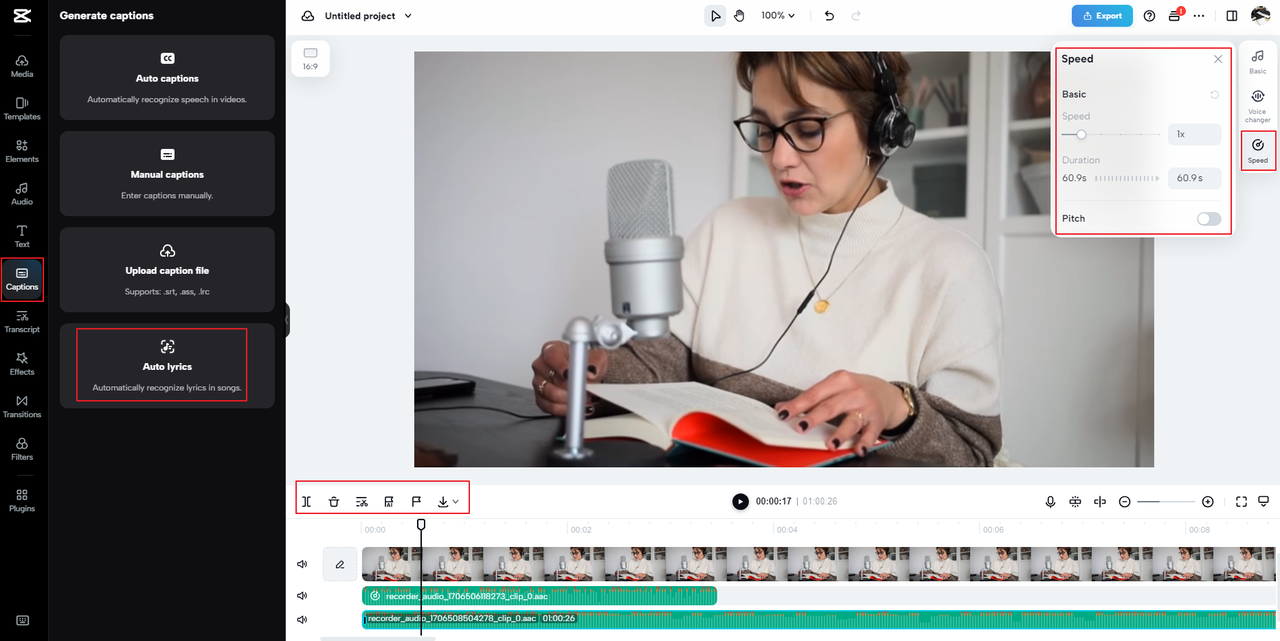Adjust the timeline zoom slider
Screen dimensions: 1280x641
point(1166,501)
